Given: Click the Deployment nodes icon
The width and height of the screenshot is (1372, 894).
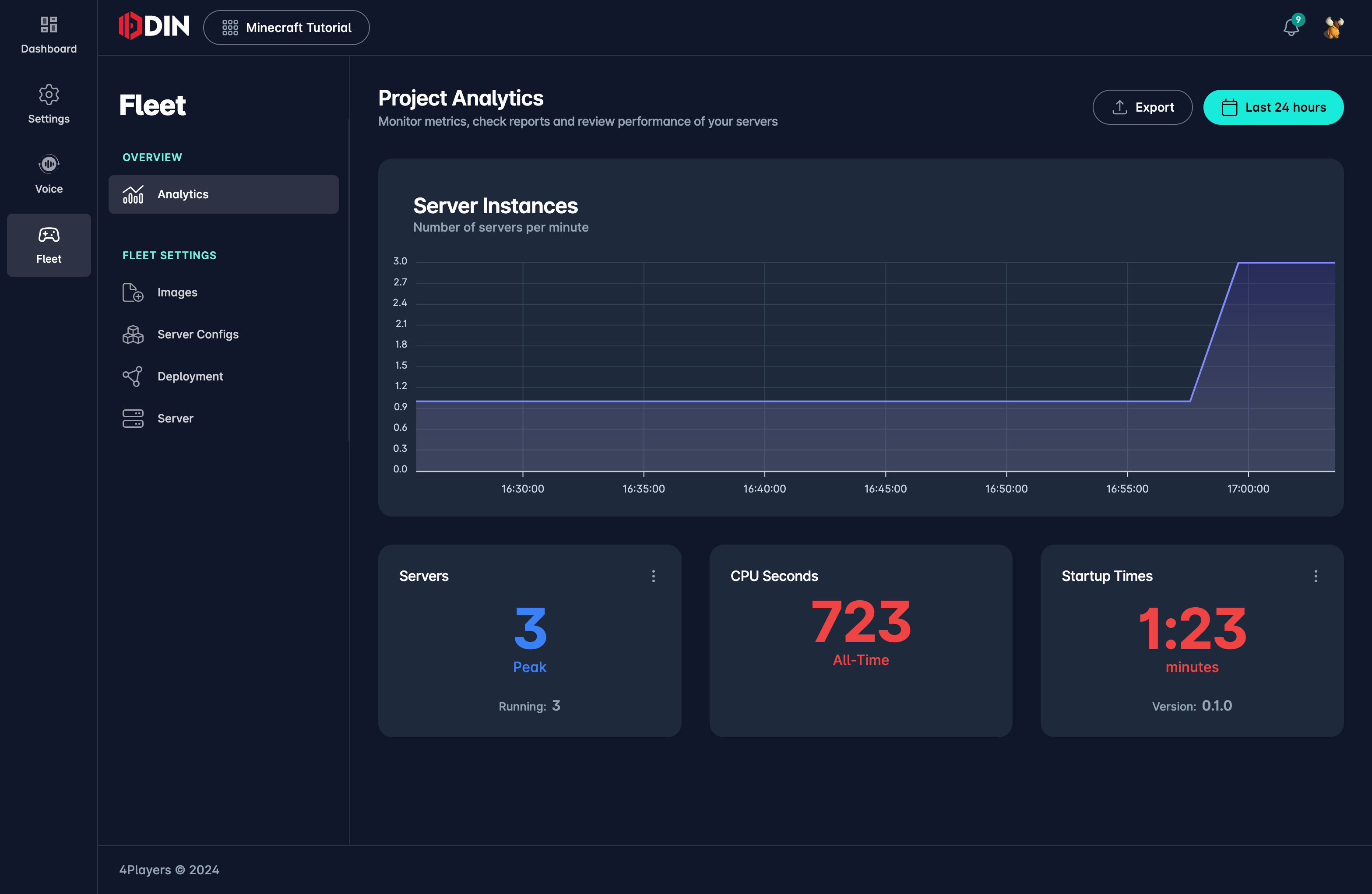Looking at the screenshot, I should 133,377.
